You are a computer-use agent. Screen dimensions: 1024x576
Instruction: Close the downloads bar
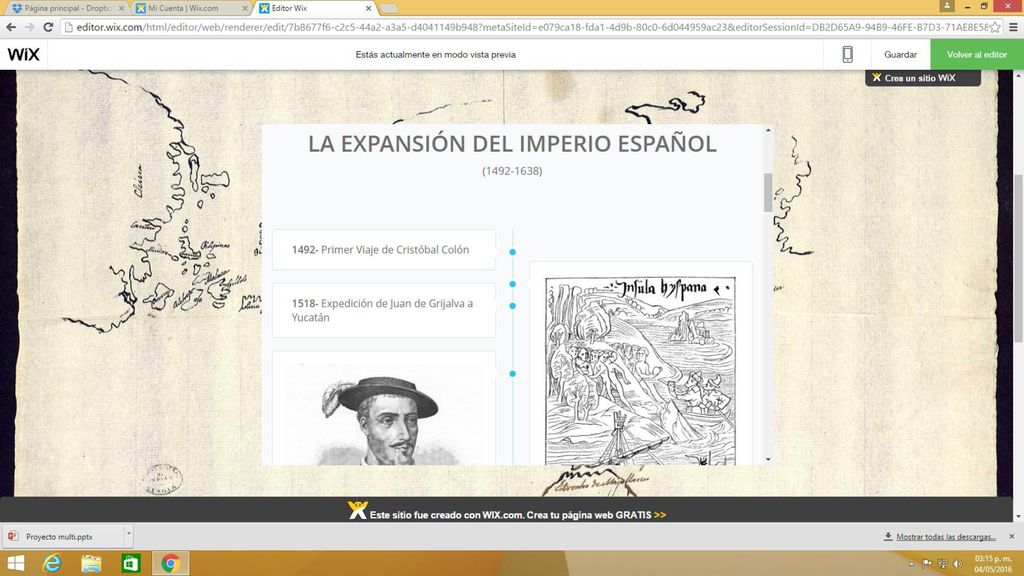1012,536
